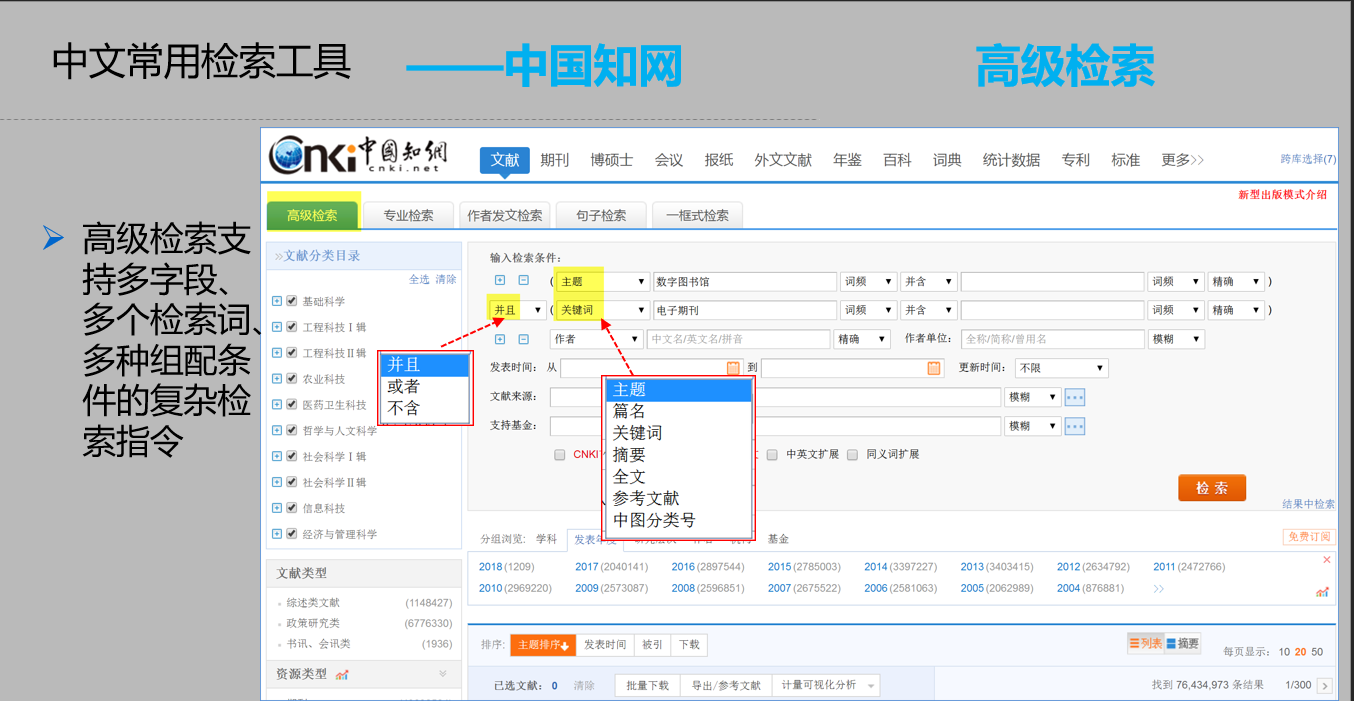Uncheck the 农业科技 checkbox

pos(292,379)
